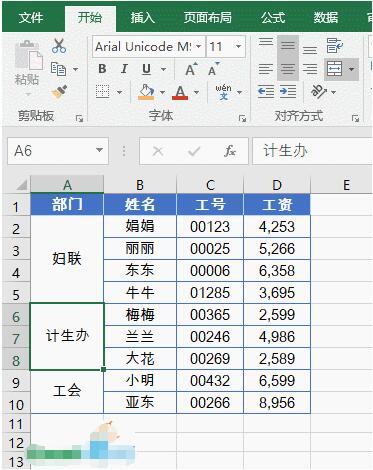373x470 pixels.
Task: Open the Merge & Center dropdown arrow
Action: point(351,69)
